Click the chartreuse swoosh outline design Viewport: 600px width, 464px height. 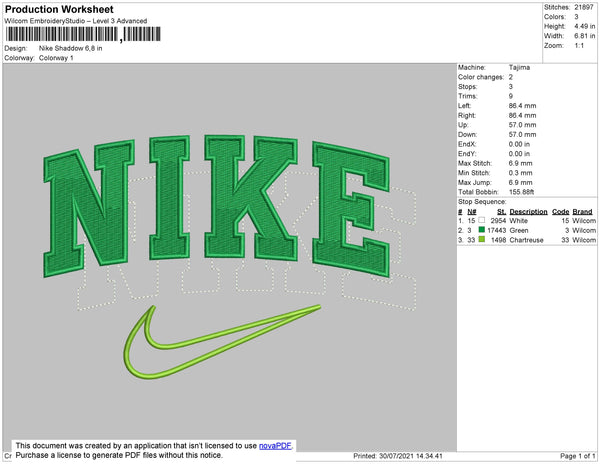pos(222,342)
